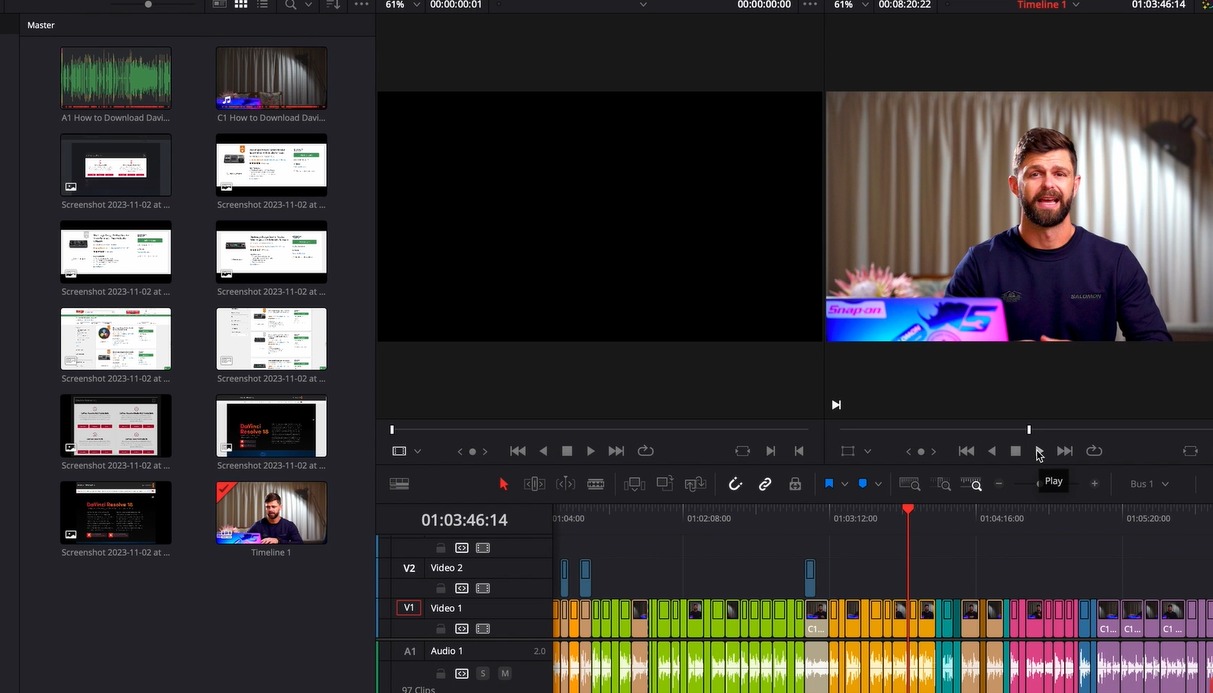Click the Detail Zoom icon
This screenshot has height=693, width=1213.
(x=942, y=484)
